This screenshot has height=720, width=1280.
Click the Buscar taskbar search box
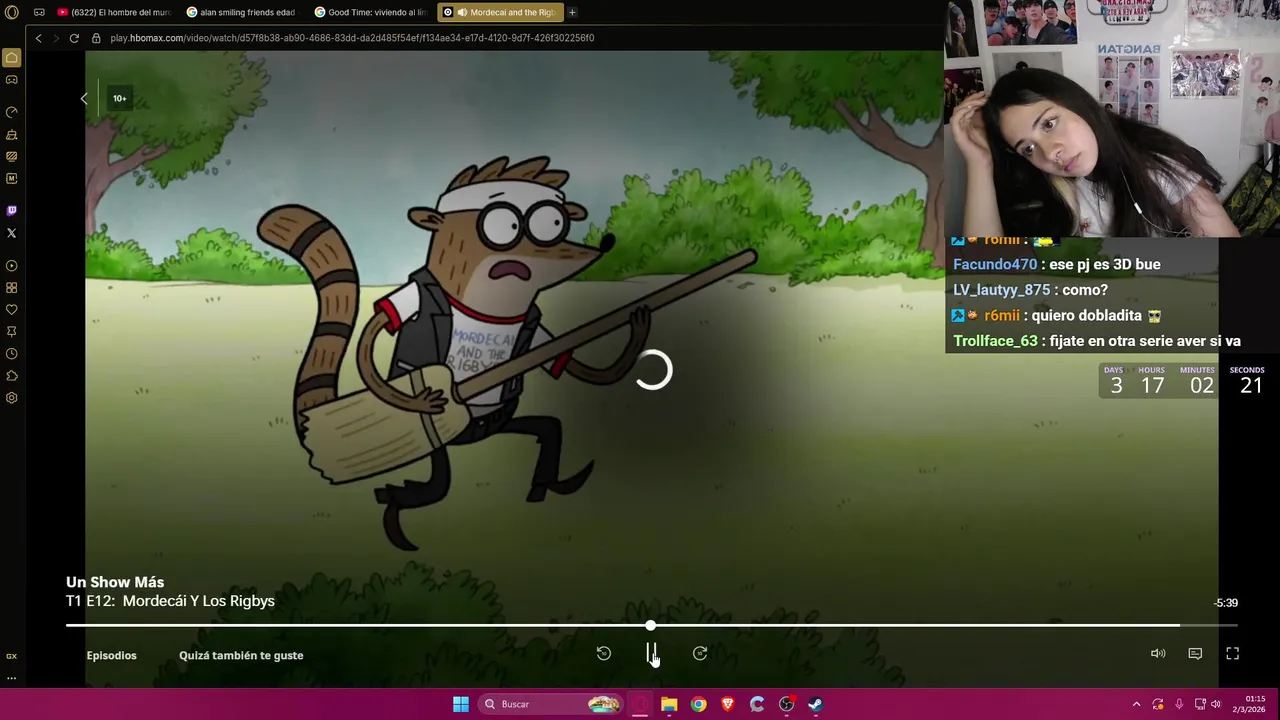coord(550,704)
